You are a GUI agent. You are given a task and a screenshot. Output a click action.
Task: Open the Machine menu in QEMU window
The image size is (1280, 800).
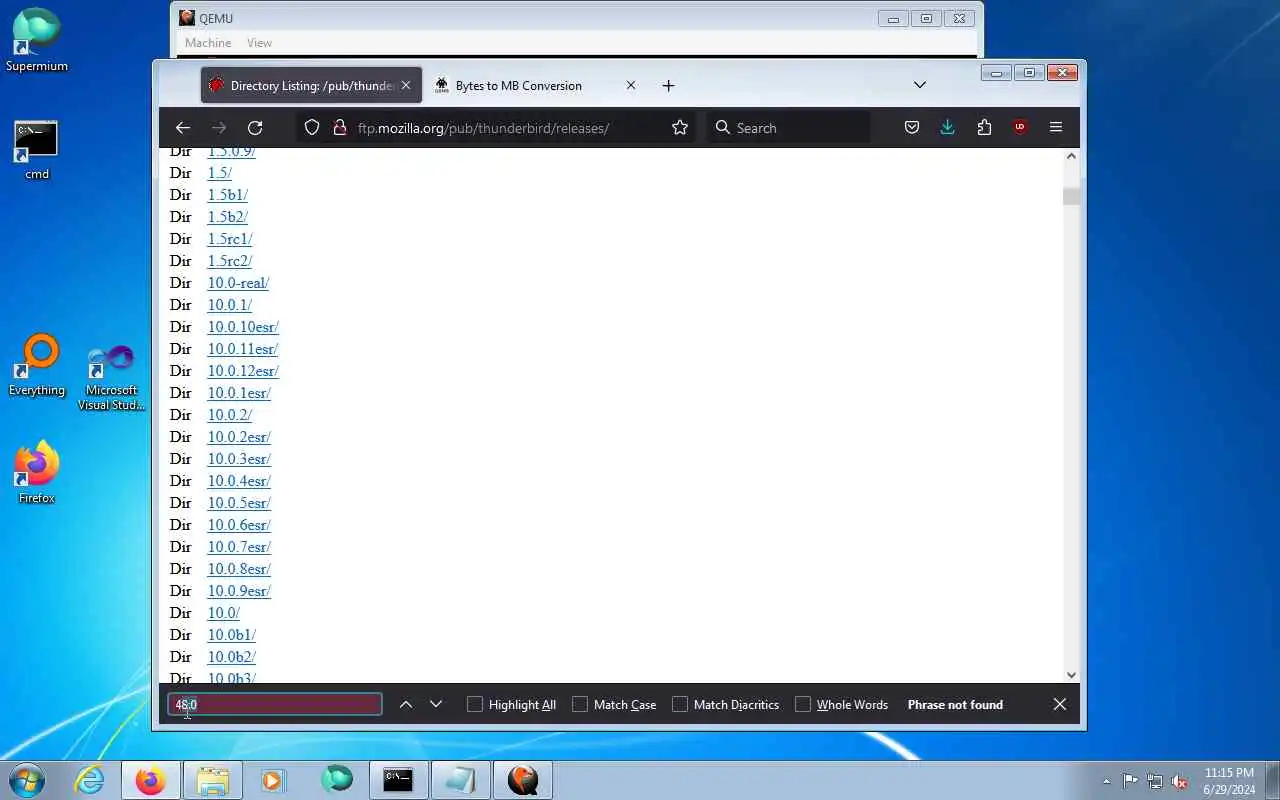click(x=208, y=43)
